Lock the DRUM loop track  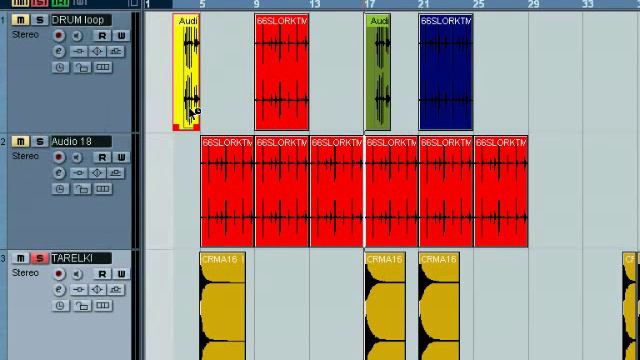[82, 67]
